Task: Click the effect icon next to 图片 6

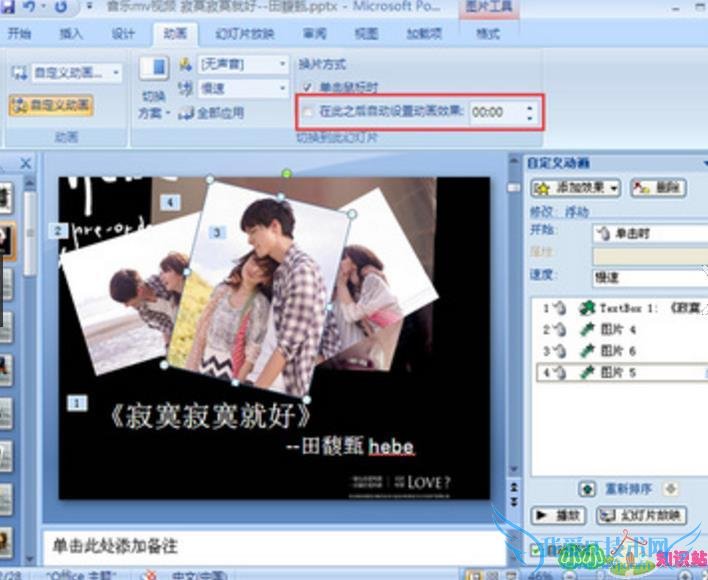Action: pos(587,351)
